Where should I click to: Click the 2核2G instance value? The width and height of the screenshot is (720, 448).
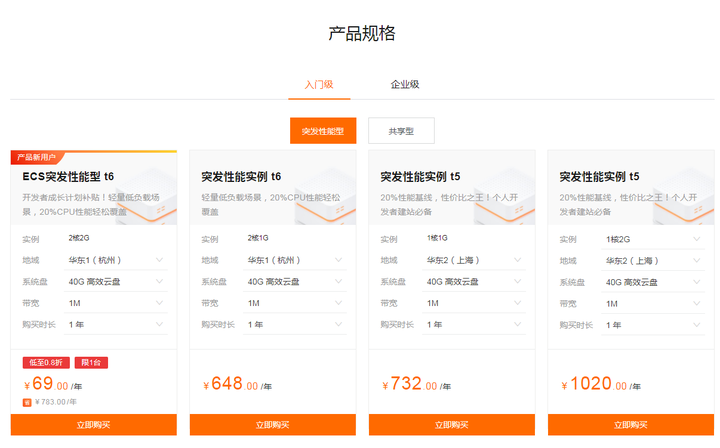pos(79,238)
